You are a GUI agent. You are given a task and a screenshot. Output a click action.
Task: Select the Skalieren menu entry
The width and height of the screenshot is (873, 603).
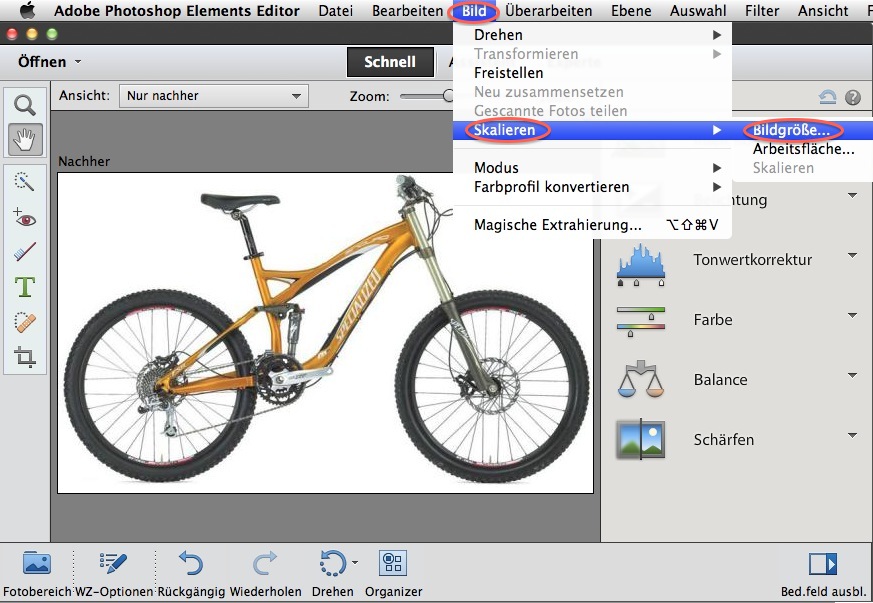tap(592, 130)
